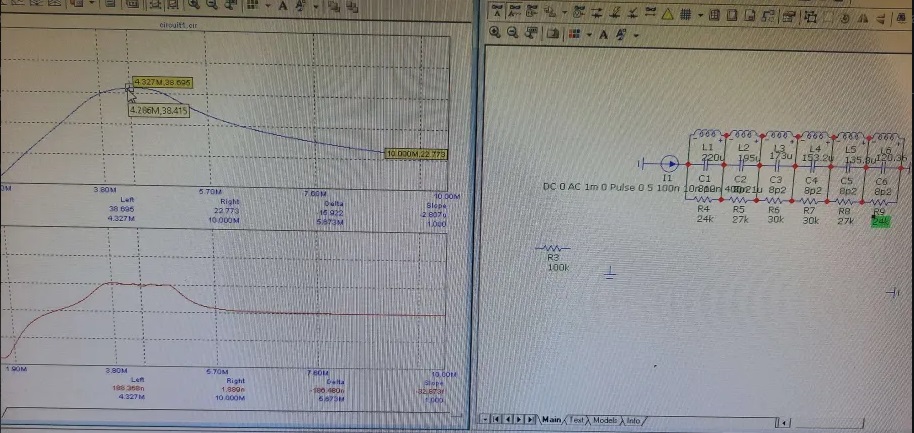This screenshot has height=433, width=914.
Task: Switch to the Text tab
Action: pyautogui.click(x=577, y=420)
